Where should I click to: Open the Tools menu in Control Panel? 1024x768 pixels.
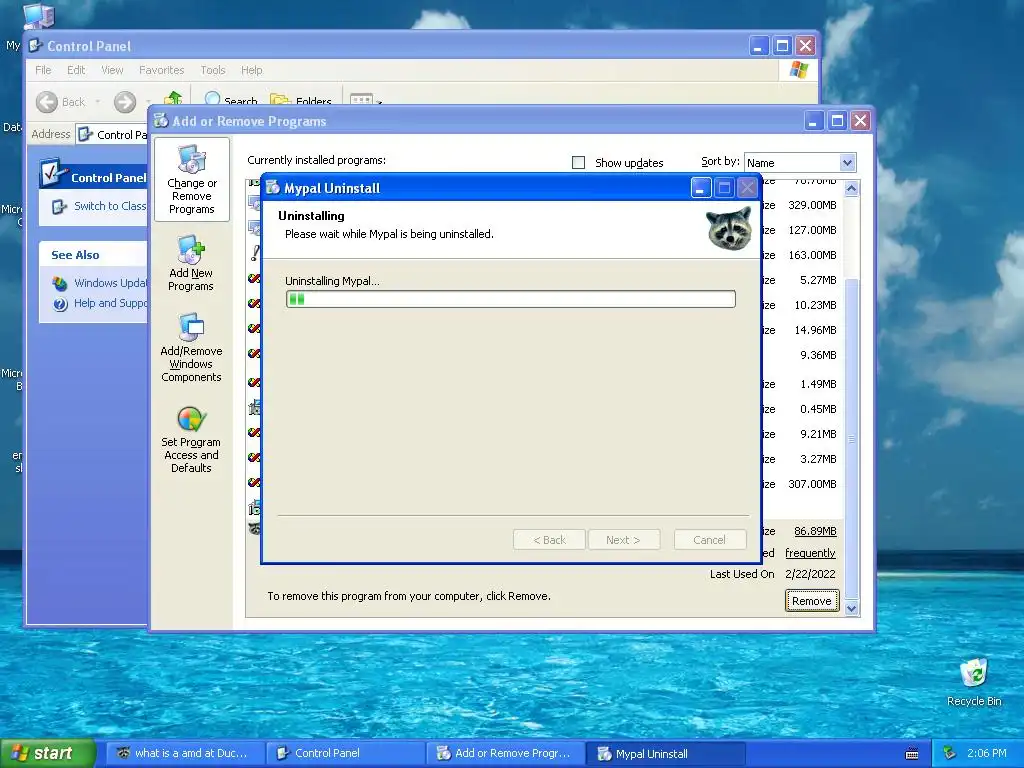213,70
